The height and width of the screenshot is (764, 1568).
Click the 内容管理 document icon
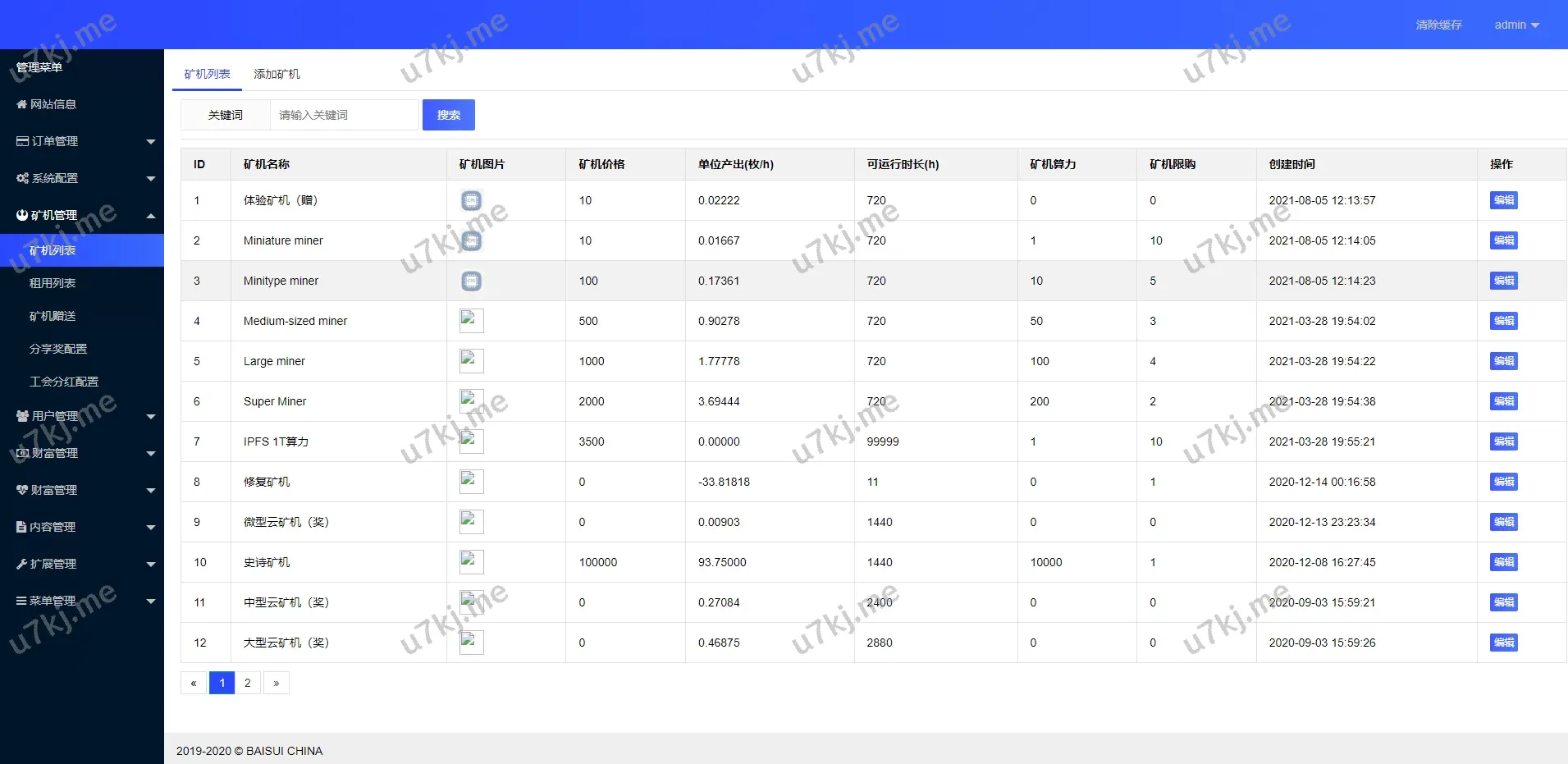(x=21, y=527)
